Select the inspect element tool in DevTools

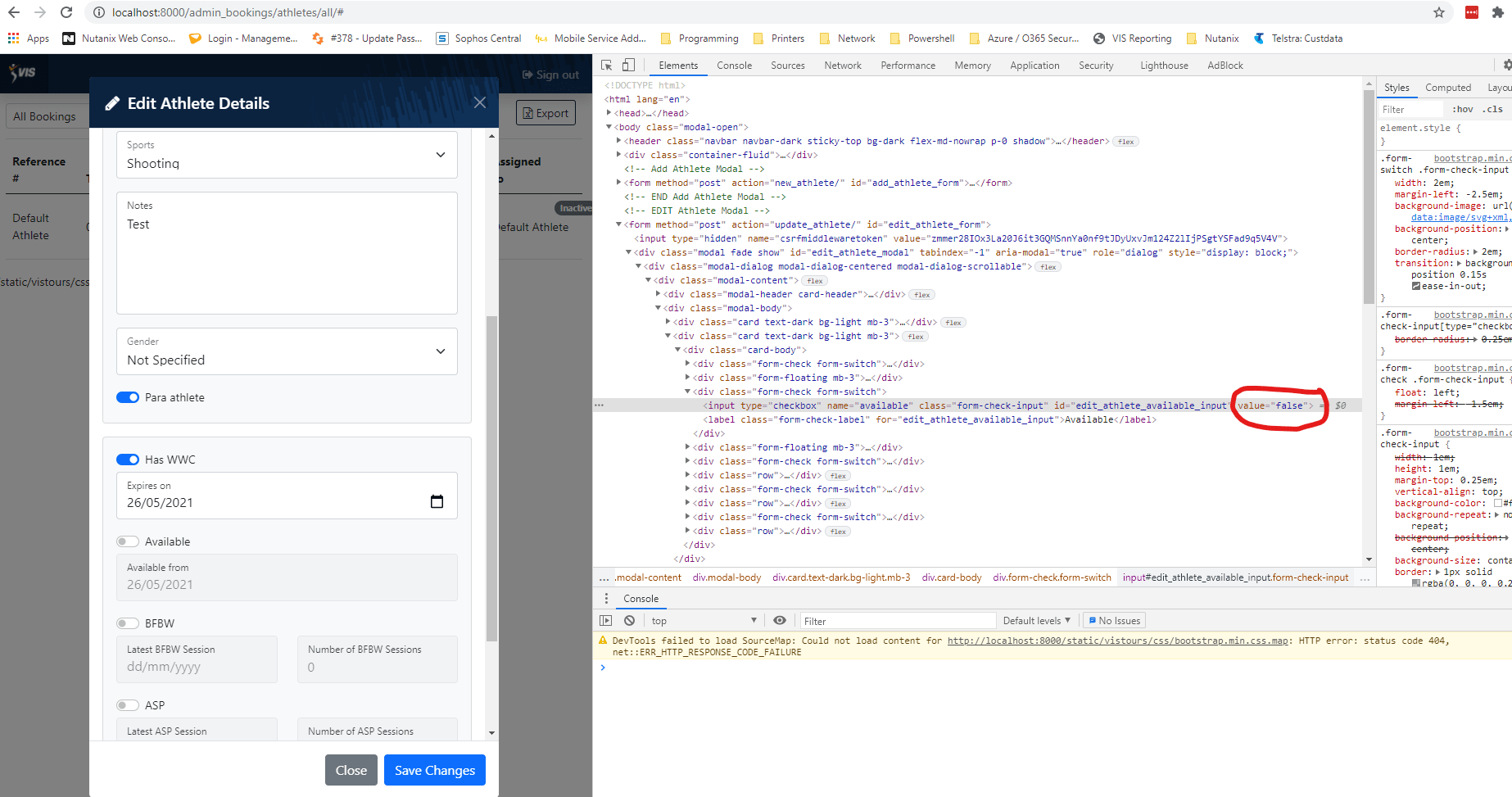click(606, 65)
